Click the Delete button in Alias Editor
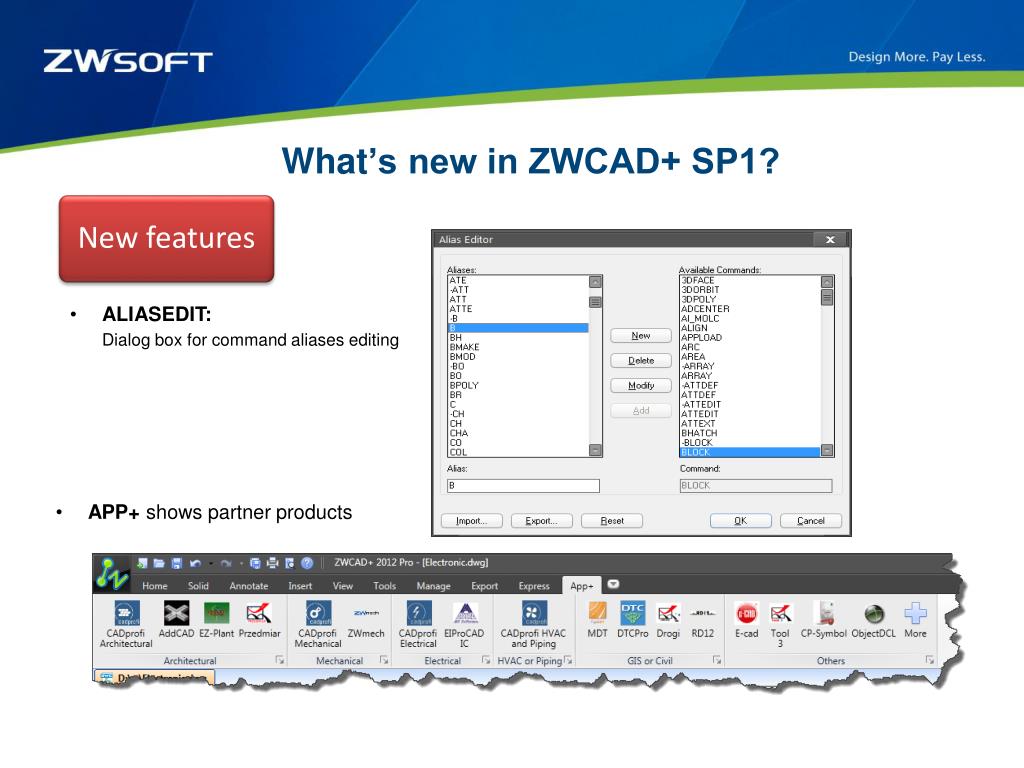The width and height of the screenshot is (1024, 768). click(x=641, y=360)
